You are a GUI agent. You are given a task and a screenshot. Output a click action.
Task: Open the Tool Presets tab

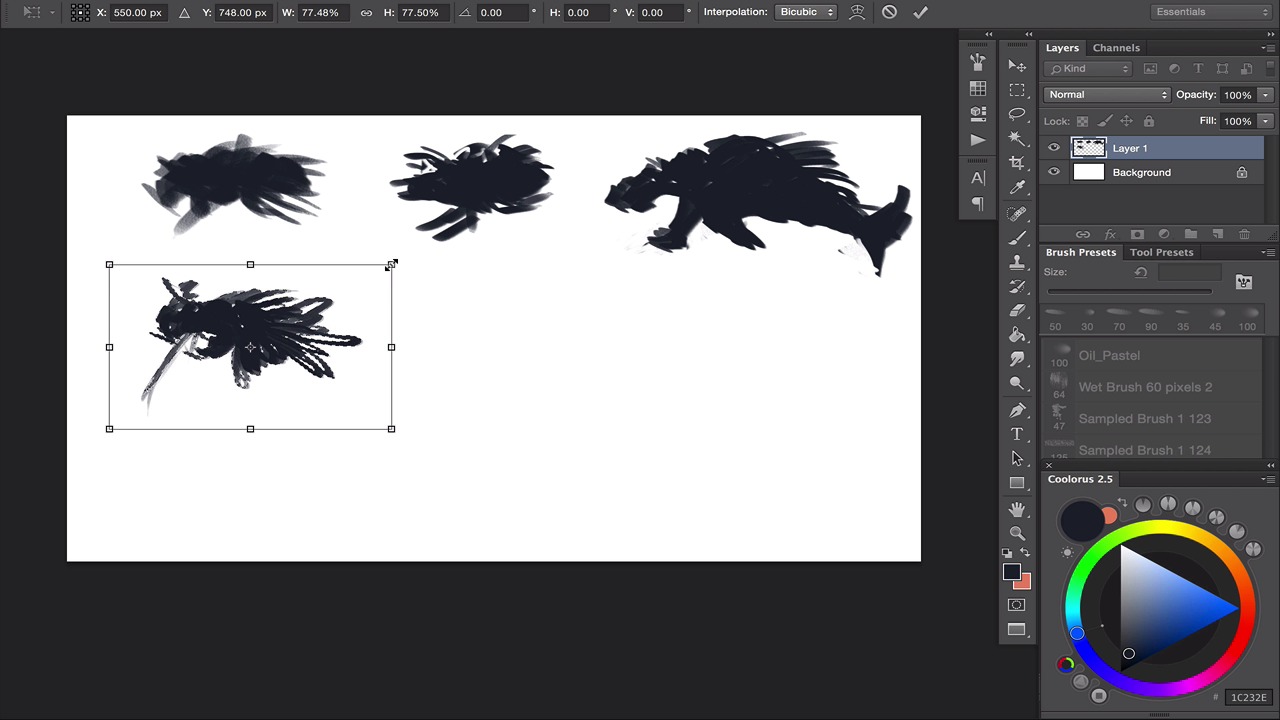click(1161, 252)
